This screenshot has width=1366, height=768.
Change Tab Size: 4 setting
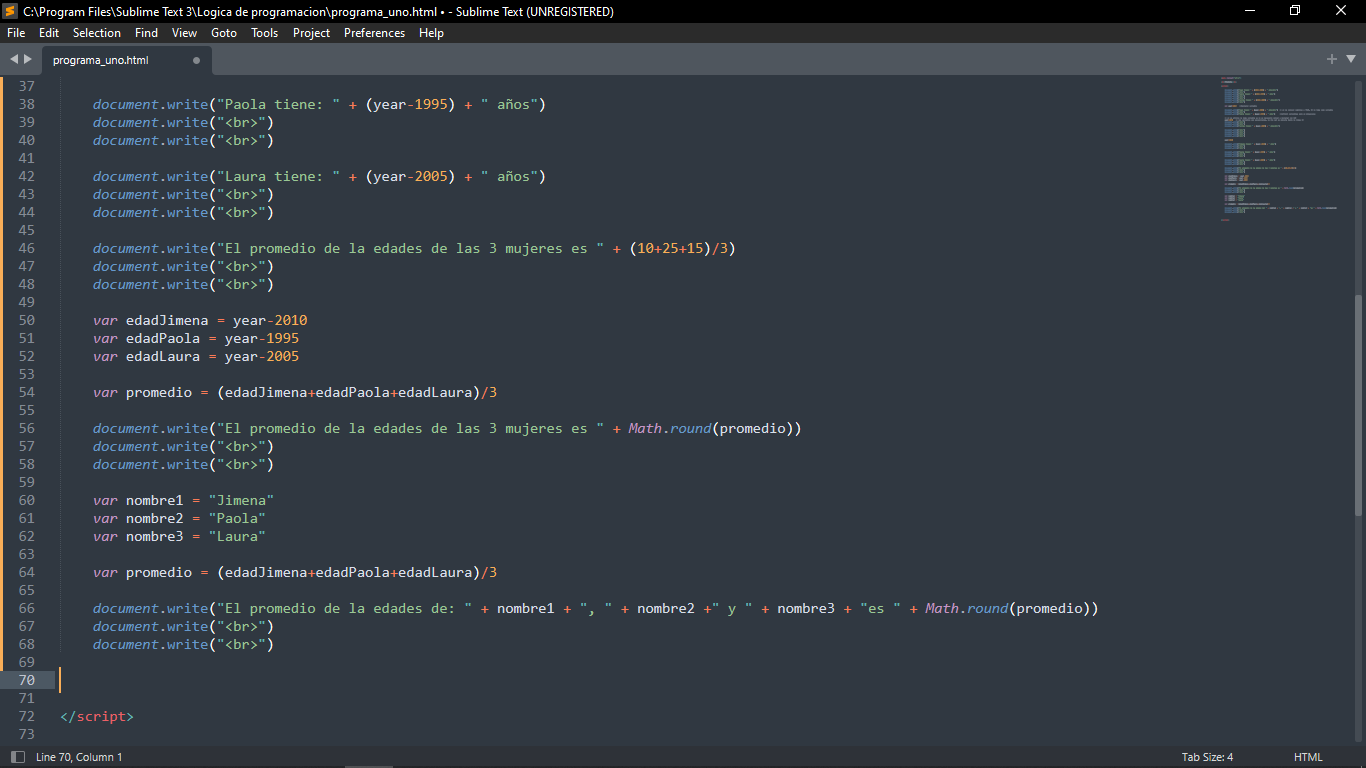pos(1207,757)
